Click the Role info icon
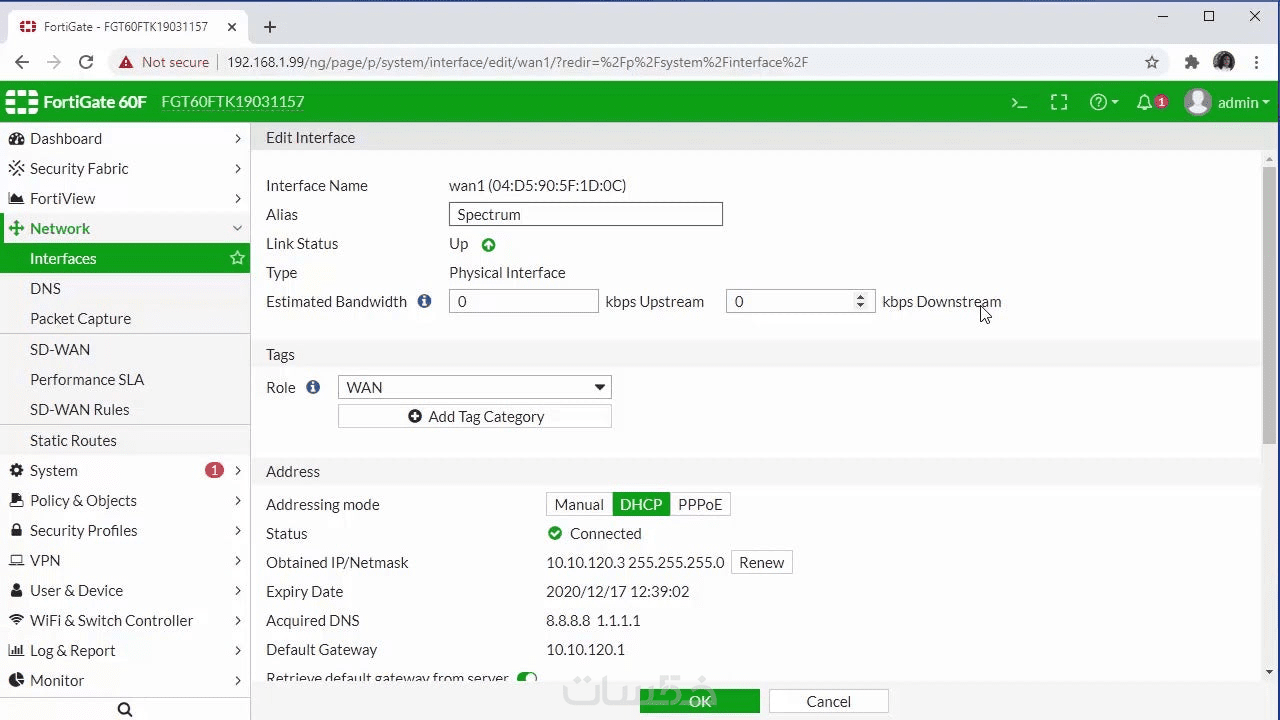 click(x=313, y=387)
